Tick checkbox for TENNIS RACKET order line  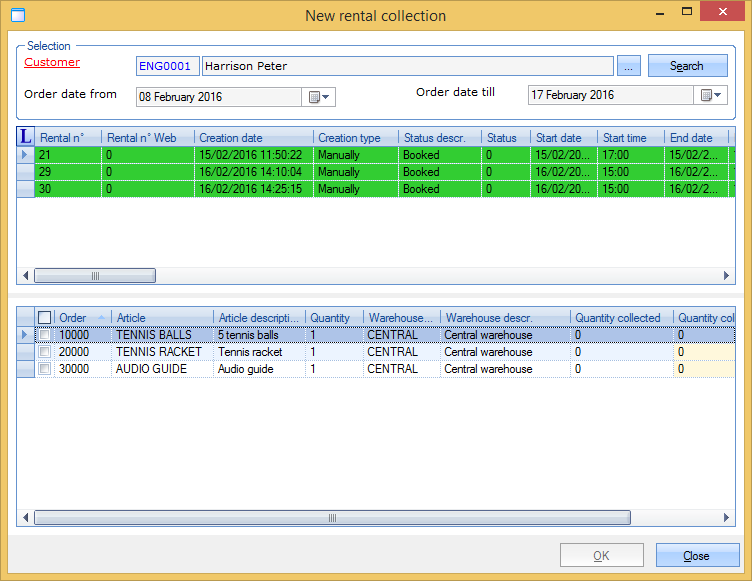tap(44, 352)
